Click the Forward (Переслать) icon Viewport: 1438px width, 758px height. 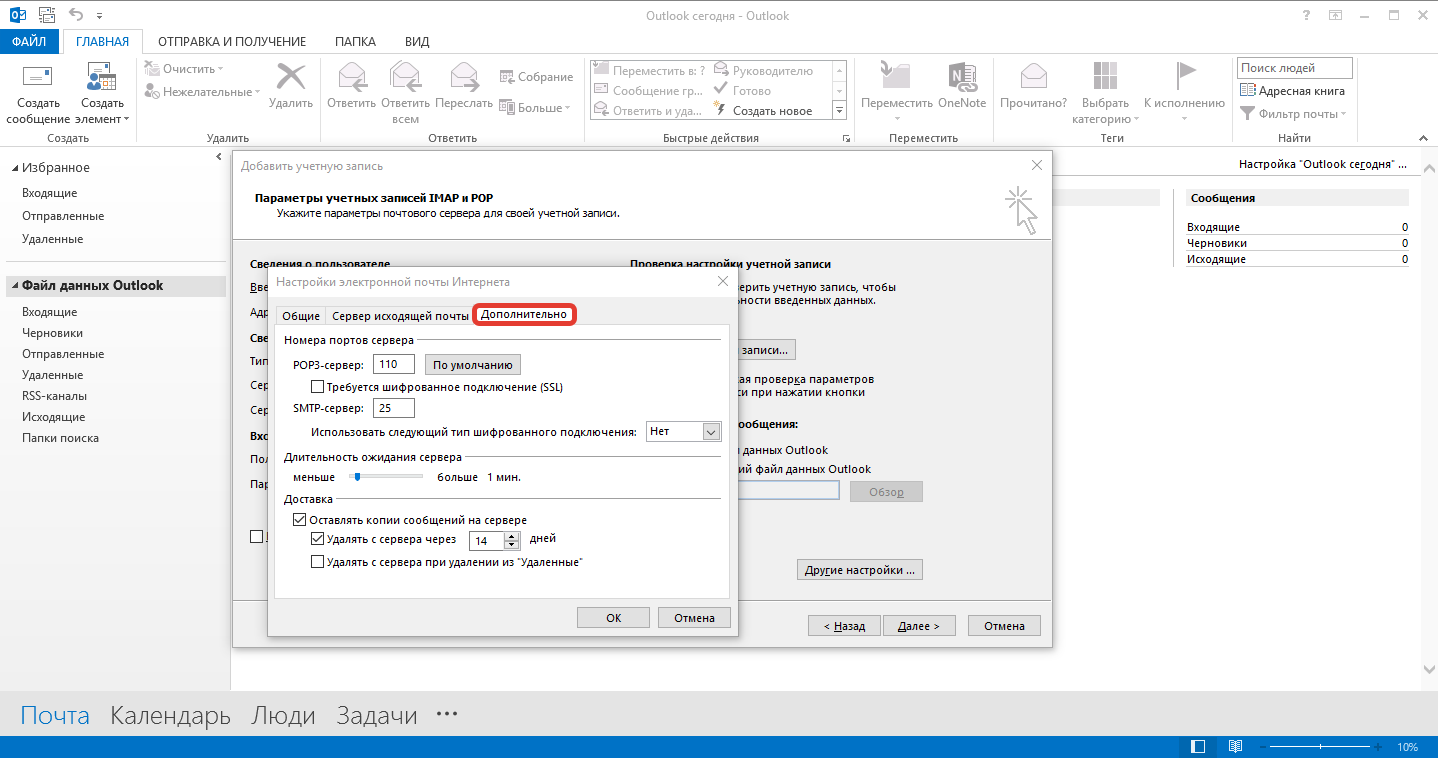464,77
